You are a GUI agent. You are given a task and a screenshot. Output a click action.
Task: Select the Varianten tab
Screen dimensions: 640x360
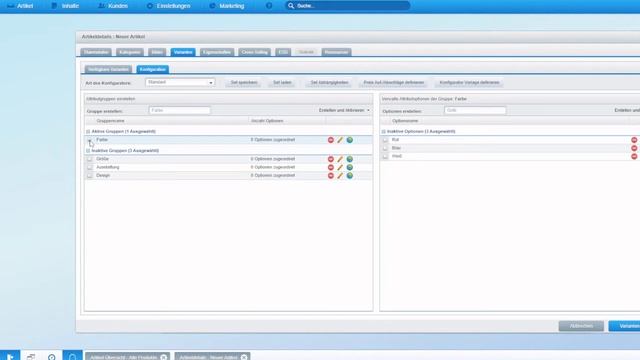[183, 52]
